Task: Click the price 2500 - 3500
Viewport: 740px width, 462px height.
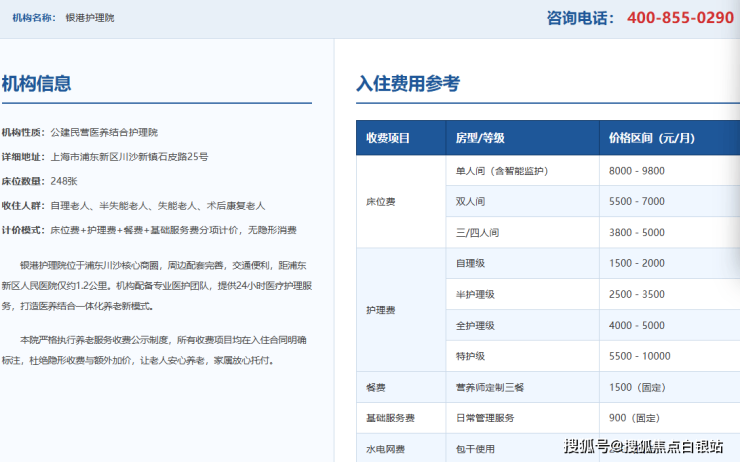Action: point(637,294)
